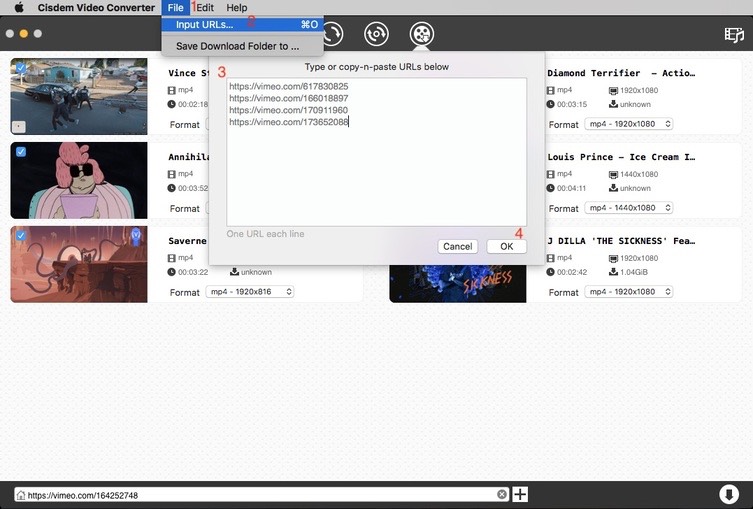Toggle checkbox on Vince Staples video thumbnail
The width and height of the screenshot is (753, 509).
pos(21,68)
